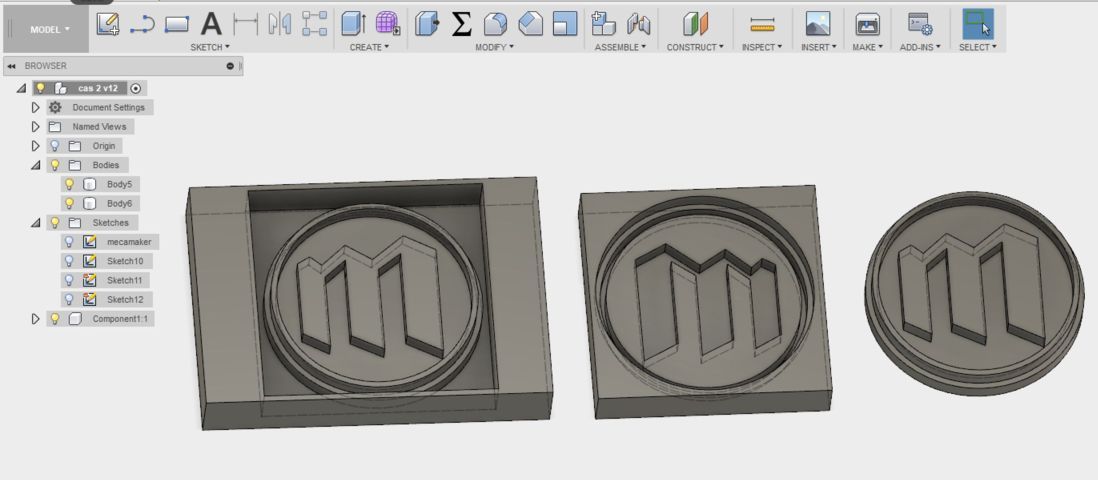The image size is (1098, 480).
Task: Select the sketch Mirror tool
Action: [279, 25]
